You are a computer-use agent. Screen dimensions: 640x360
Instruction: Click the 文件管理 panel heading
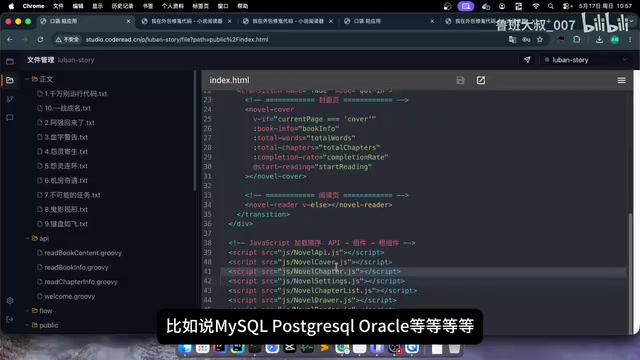point(40,60)
